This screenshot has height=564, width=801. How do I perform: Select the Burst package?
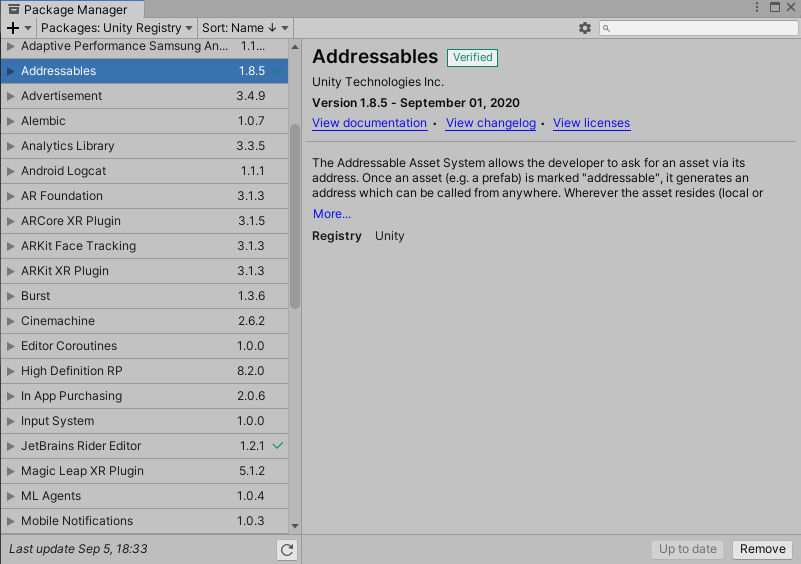pyautogui.click(x=145, y=296)
